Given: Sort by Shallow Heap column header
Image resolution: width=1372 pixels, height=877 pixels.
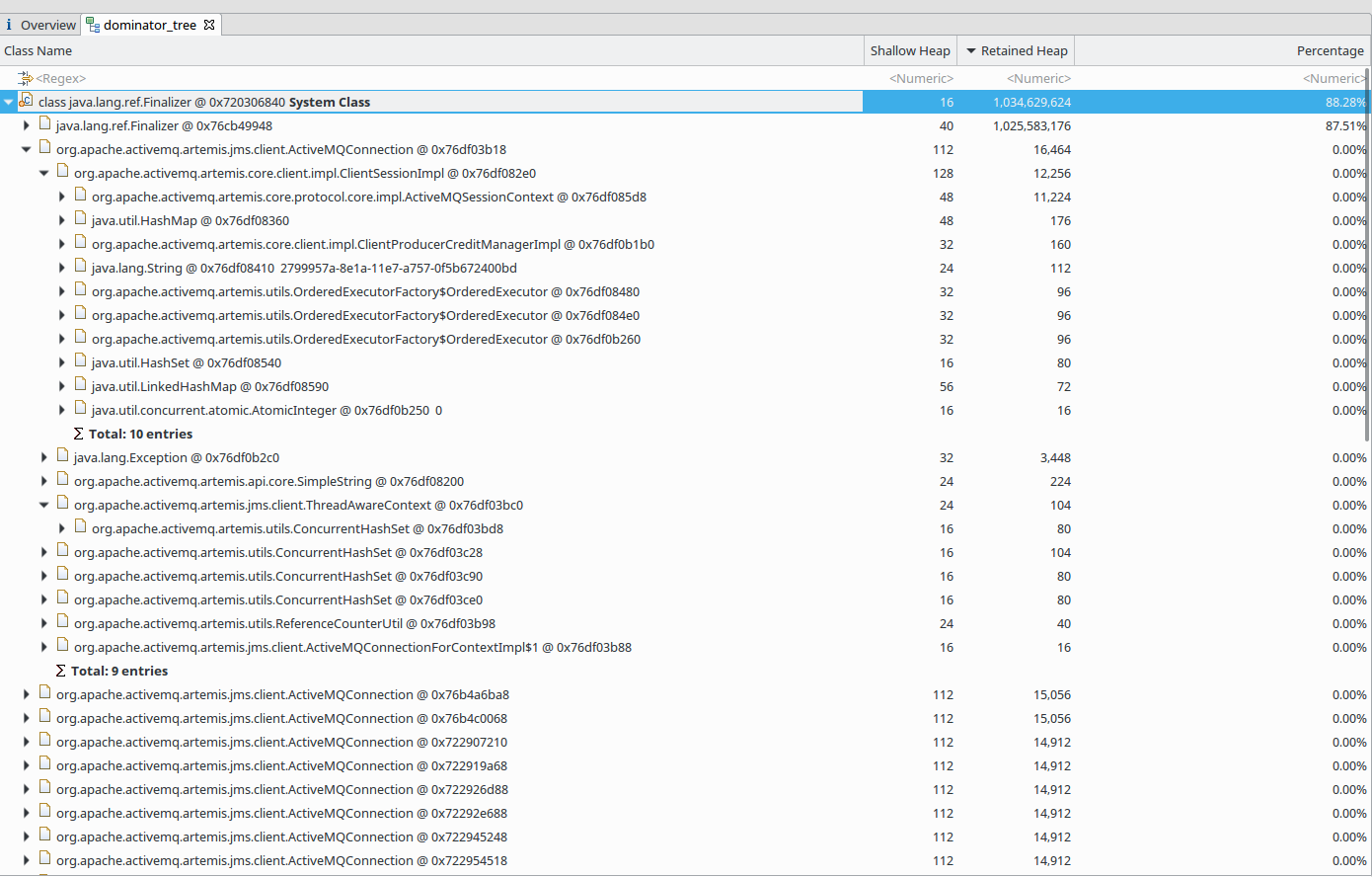Looking at the screenshot, I should pyautogui.click(x=910, y=50).
